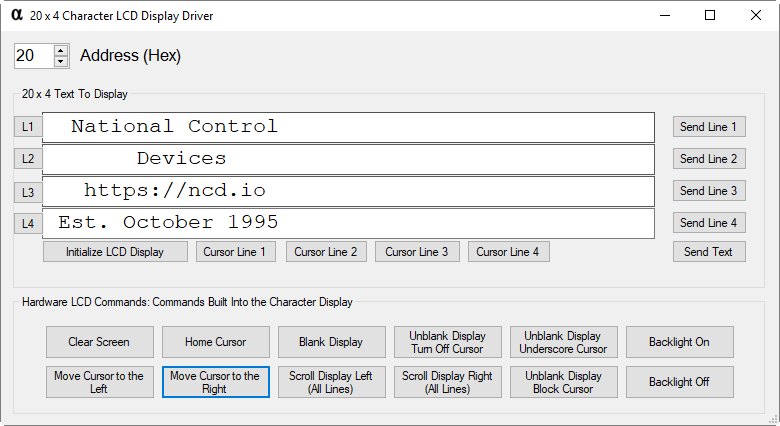This screenshot has width=780, height=426.
Task: Initialize the LCD Display
Action: click(x=115, y=252)
